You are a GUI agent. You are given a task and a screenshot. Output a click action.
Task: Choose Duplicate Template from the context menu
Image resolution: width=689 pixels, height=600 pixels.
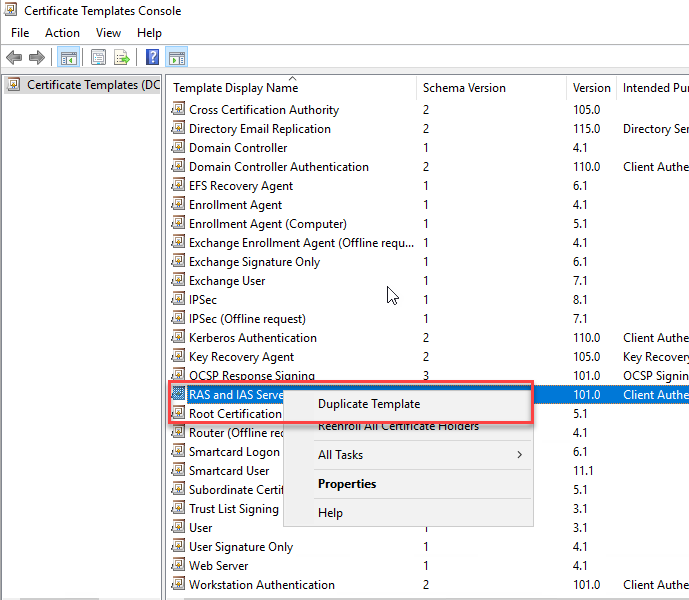(x=368, y=404)
